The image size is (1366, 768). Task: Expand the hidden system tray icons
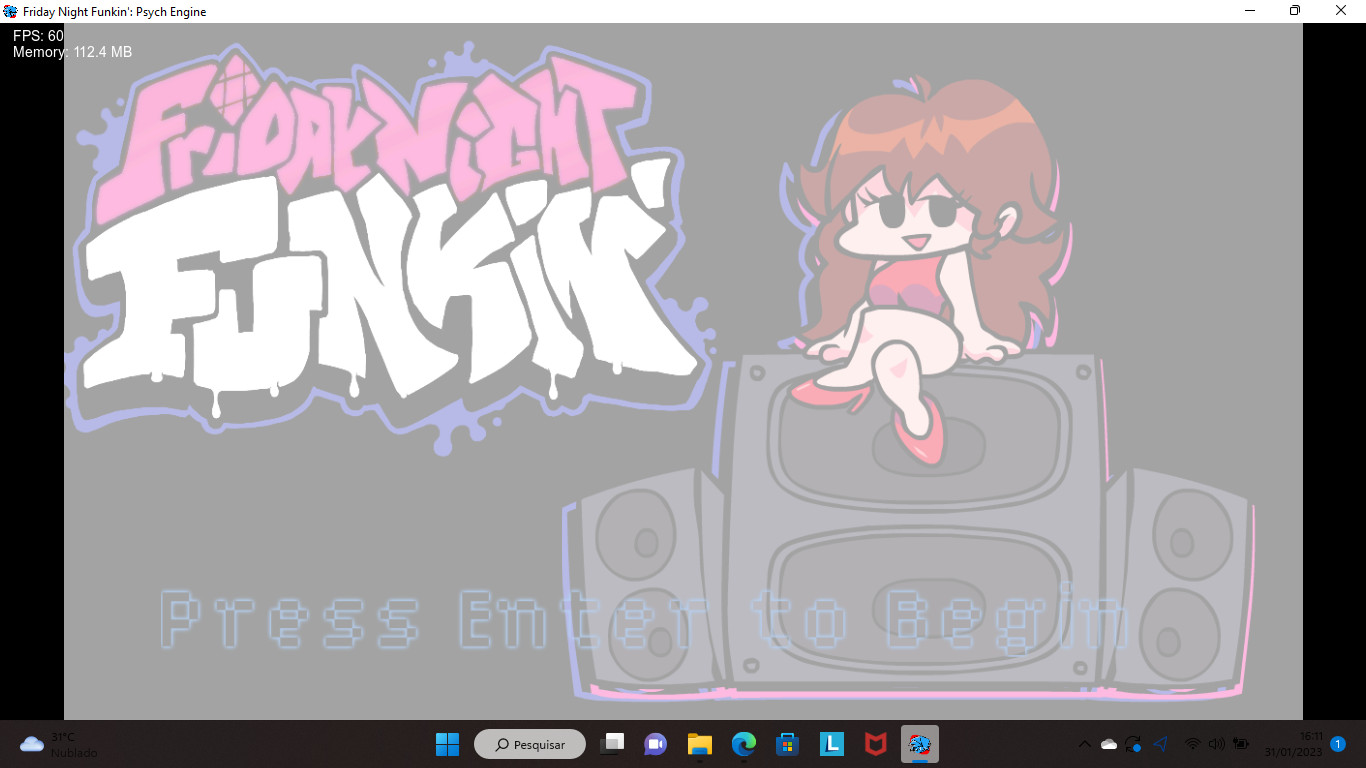pos(1084,744)
